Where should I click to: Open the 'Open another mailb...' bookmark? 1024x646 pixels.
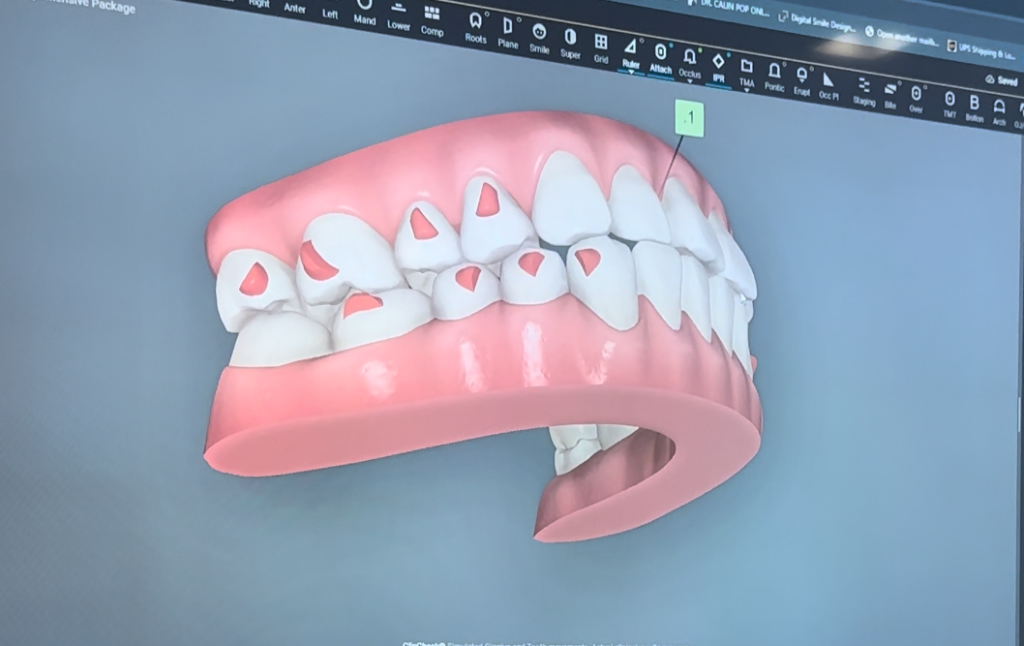pos(902,37)
